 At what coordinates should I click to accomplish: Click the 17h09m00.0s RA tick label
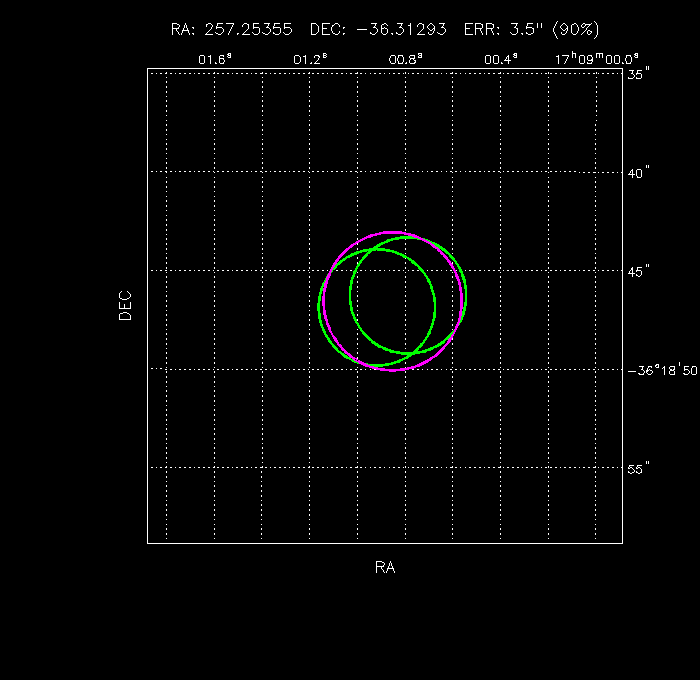(597, 59)
